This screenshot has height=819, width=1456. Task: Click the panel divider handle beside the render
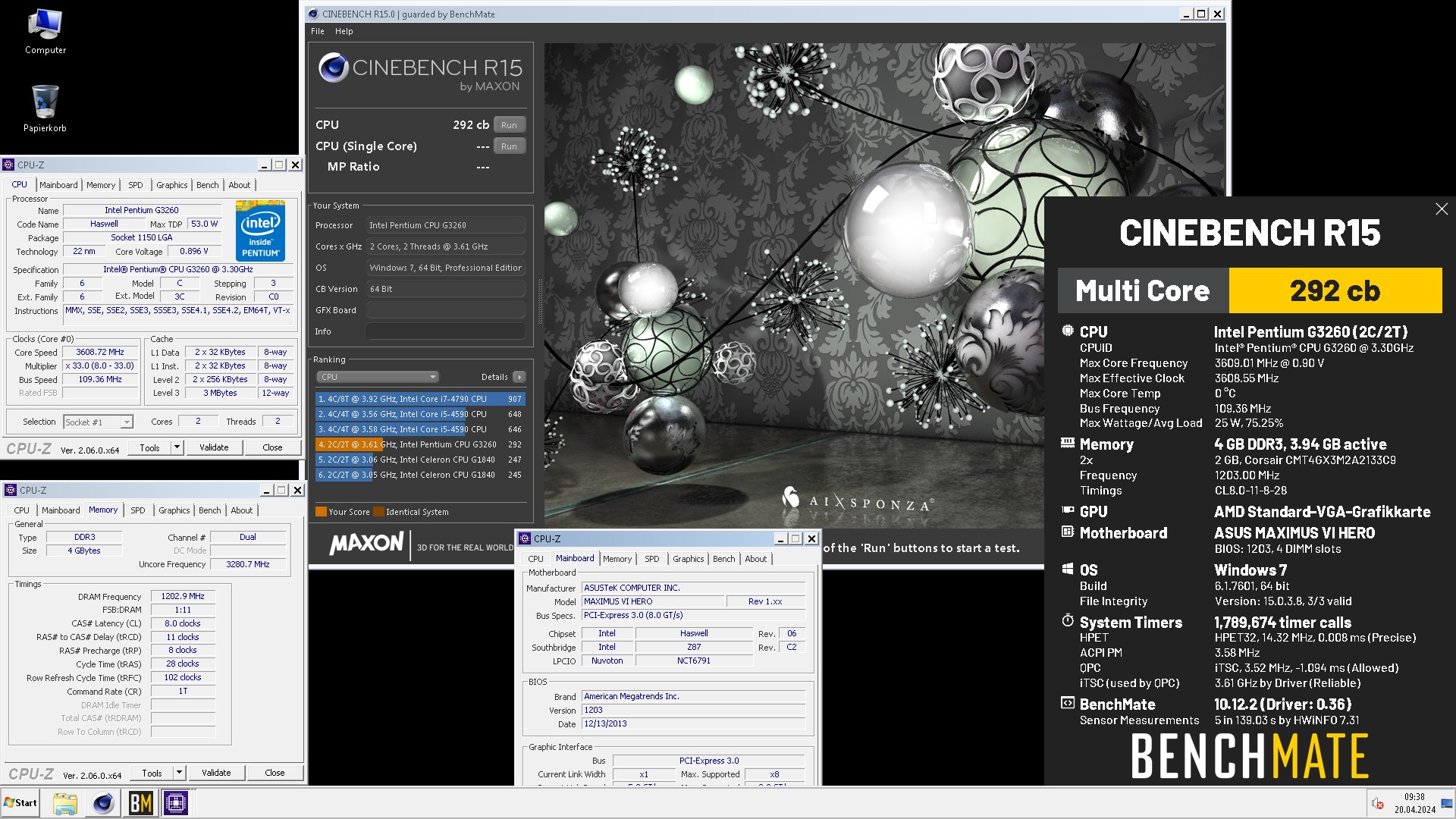(540, 301)
